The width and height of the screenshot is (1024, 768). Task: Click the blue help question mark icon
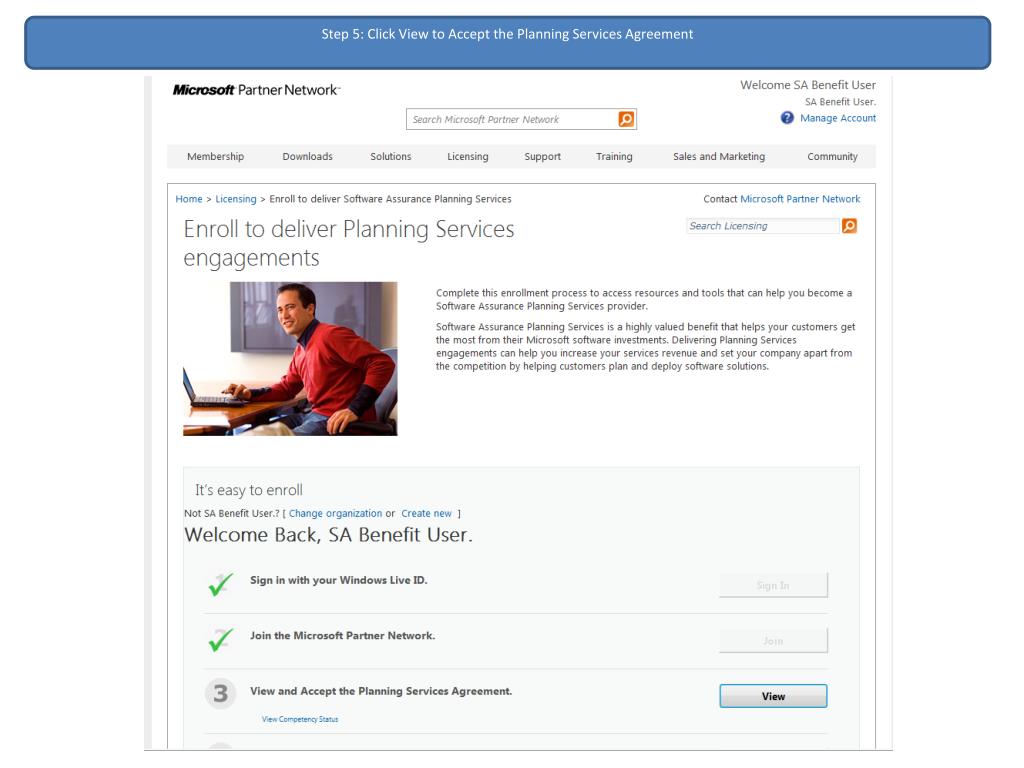(787, 118)
